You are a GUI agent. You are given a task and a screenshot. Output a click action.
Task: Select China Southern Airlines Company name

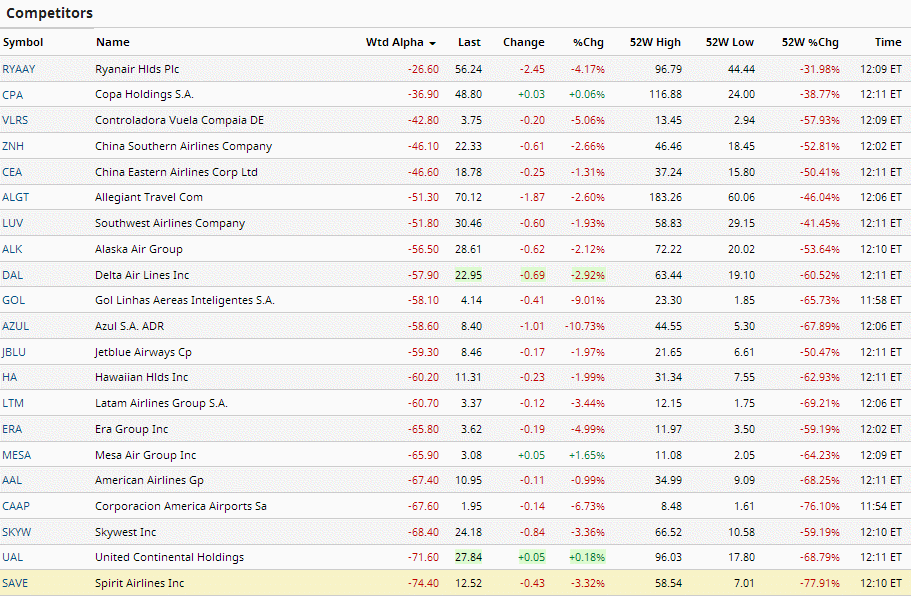point(184,146)
